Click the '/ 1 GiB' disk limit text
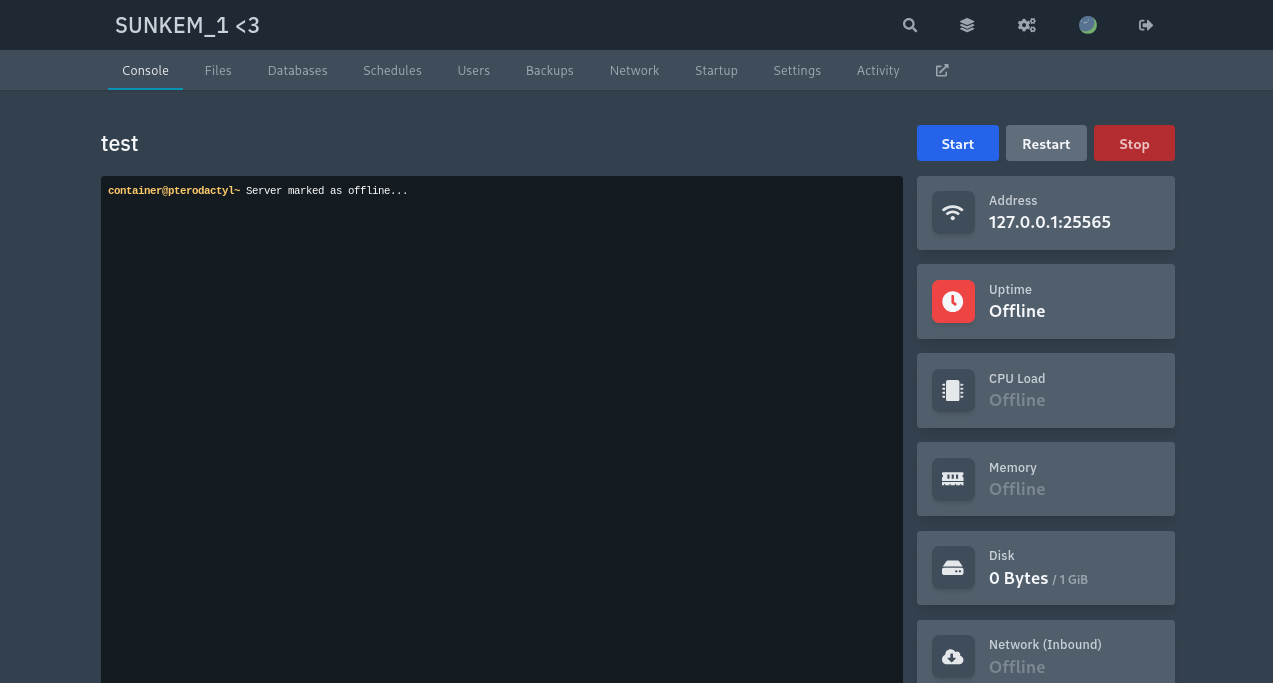This screenshot has width=1273, height=683. point(1070,580)
